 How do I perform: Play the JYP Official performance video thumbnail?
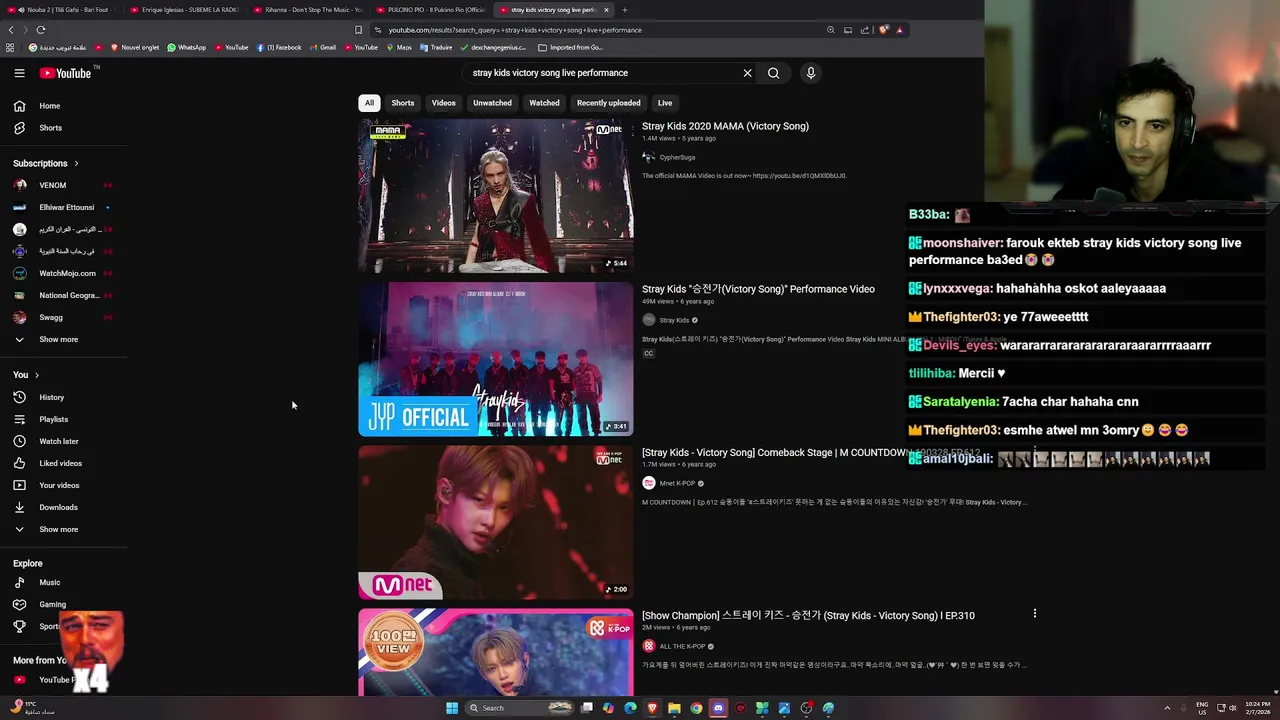tap(496, 359)
